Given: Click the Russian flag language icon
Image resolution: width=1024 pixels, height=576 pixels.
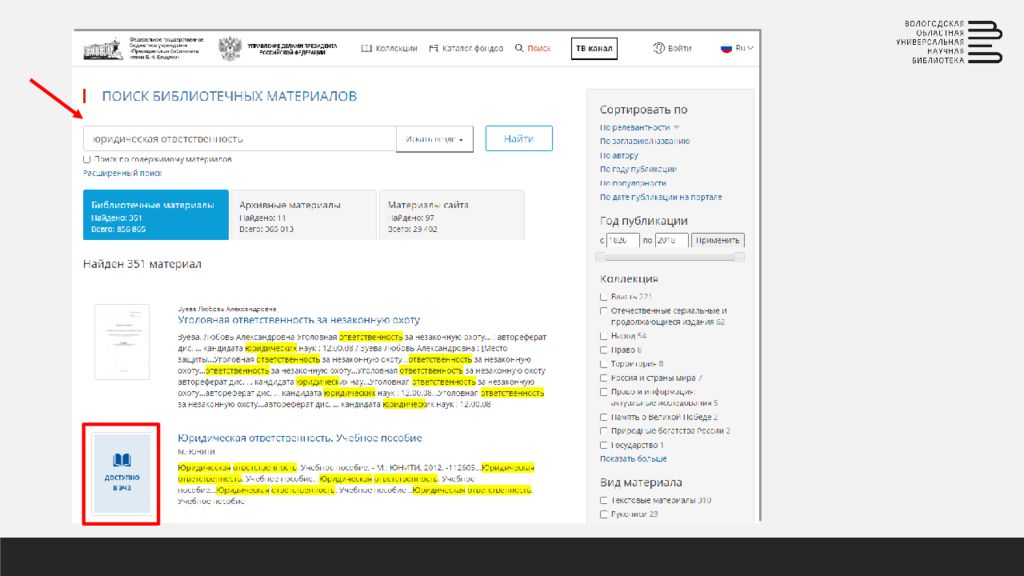Looking at the screenshot, I should 726,48.
